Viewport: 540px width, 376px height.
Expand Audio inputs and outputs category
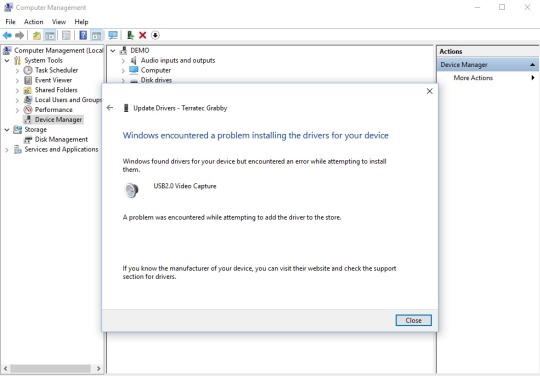(123, 61)
